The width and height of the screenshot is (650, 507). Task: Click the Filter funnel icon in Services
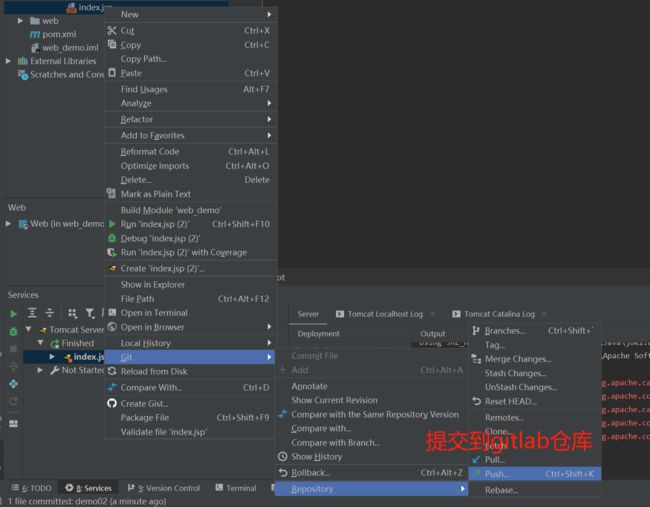point(90,313)
